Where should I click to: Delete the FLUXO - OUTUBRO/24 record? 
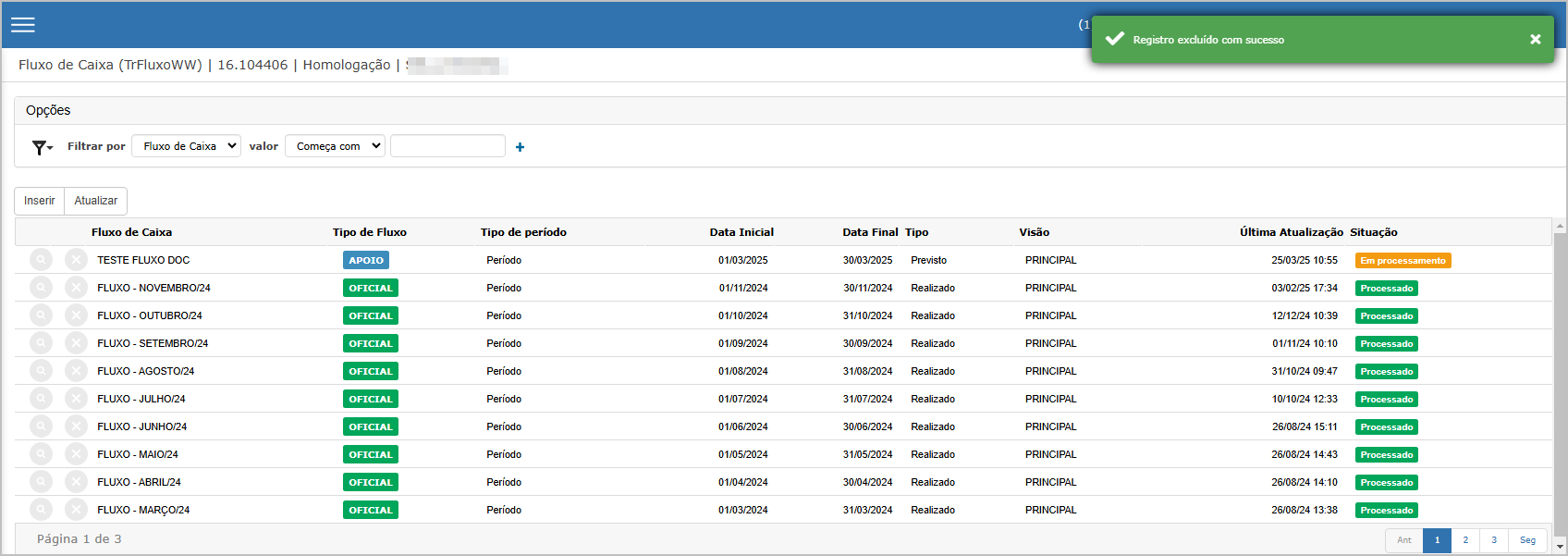(x=76, y=315)
